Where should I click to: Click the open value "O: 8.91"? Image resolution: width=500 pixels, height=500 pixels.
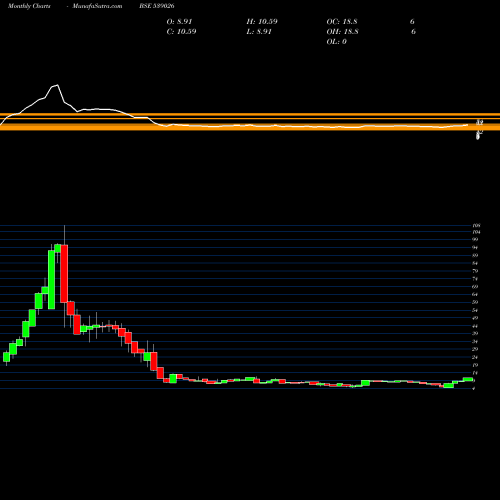click(179, 22)
